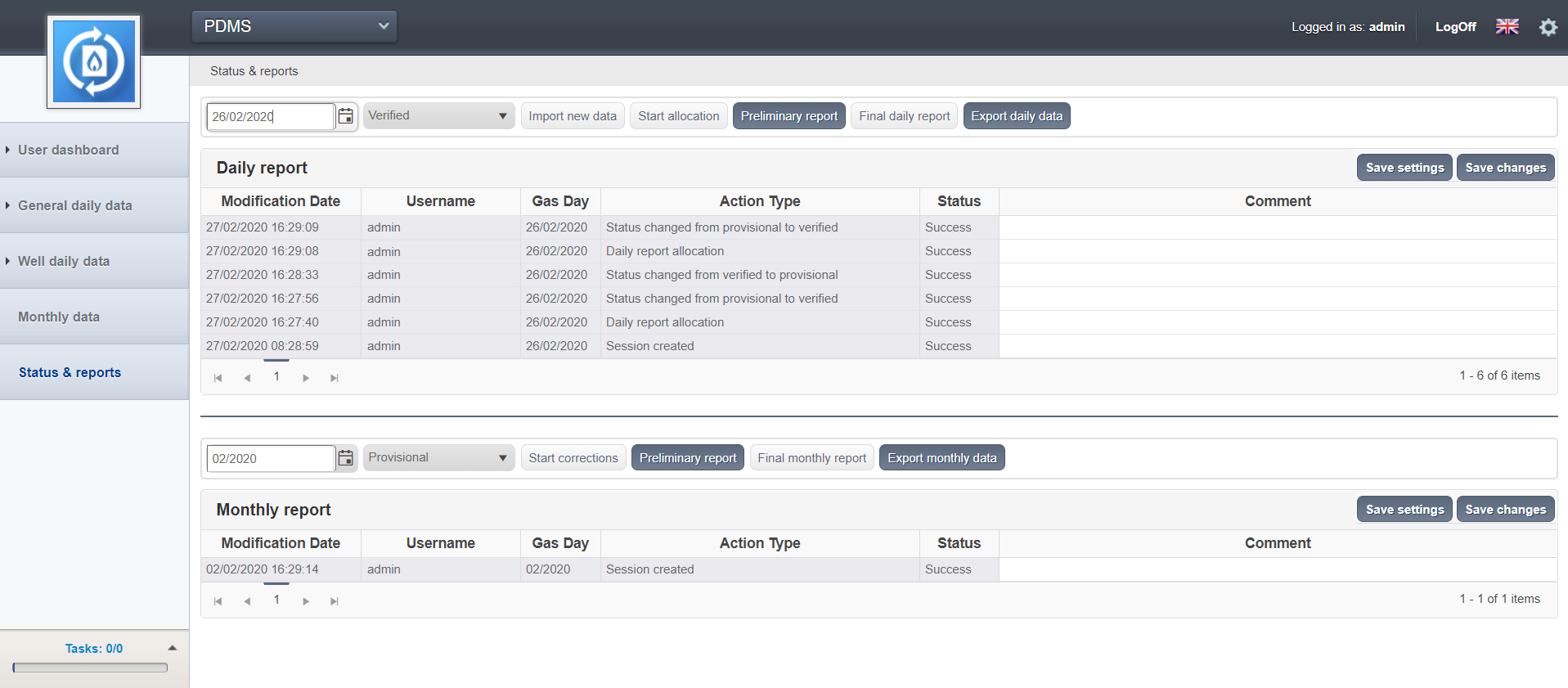Screen dimensions: 1568x688
Task: Open the Verified status dropdown
Action: [438, 115]
